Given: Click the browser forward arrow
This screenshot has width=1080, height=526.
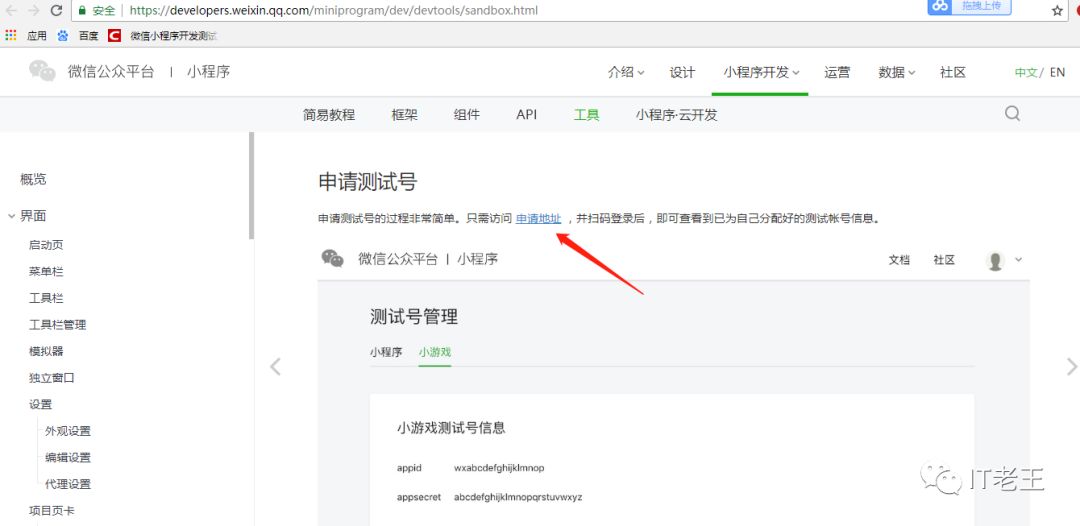Looking at the screenshot, I should click(x=34, y=10).
